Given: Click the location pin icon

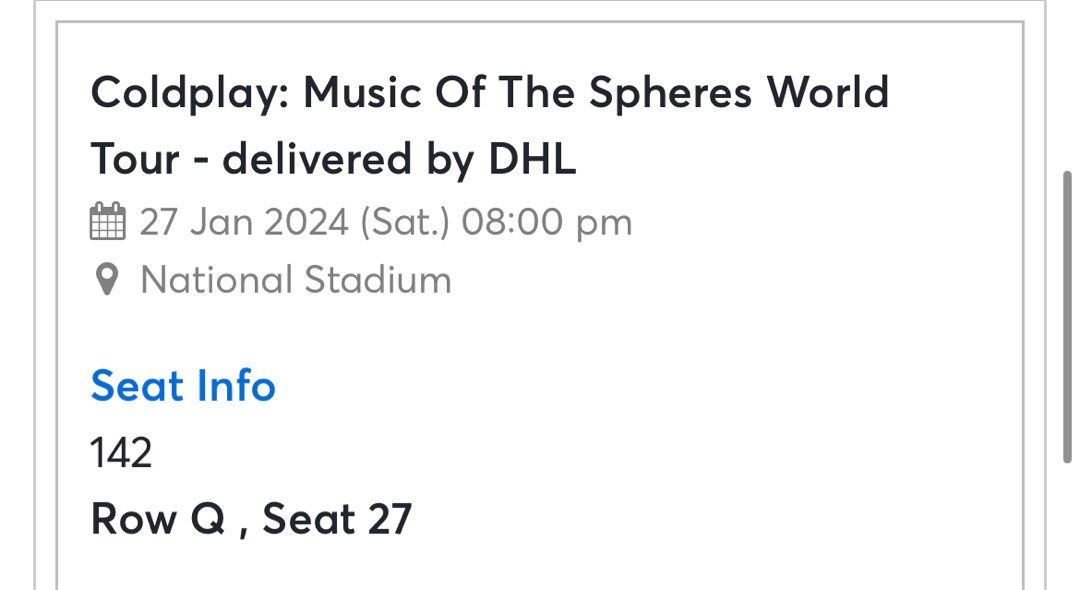Looking at the screenshot, I should 107,280.
